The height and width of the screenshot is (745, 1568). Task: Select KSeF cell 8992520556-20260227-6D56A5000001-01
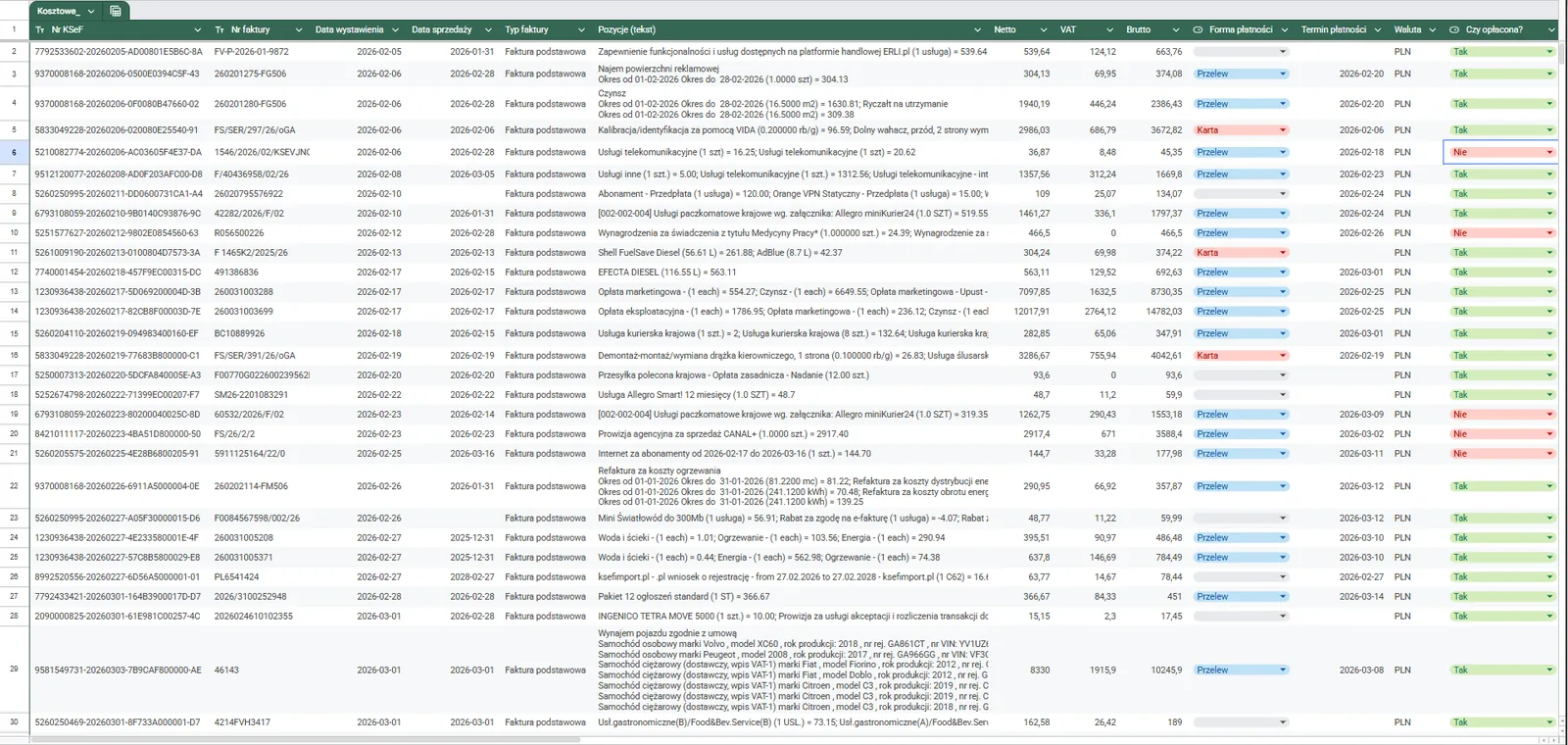(119, 576)
